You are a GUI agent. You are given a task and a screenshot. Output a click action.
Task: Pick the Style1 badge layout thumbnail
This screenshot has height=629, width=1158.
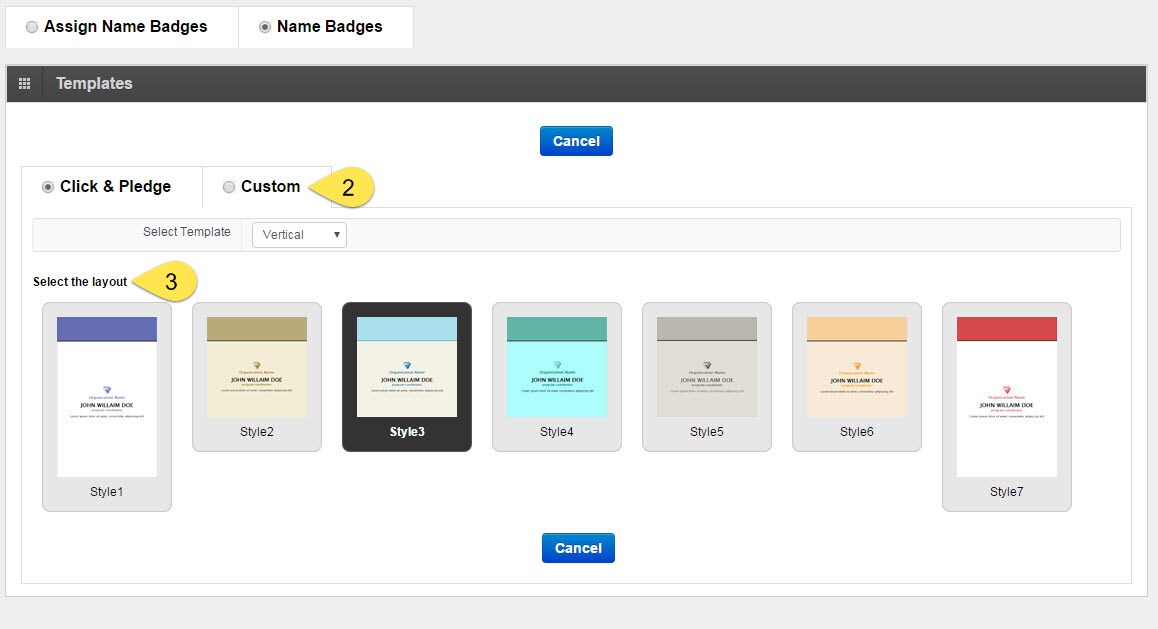coord(107,397)
